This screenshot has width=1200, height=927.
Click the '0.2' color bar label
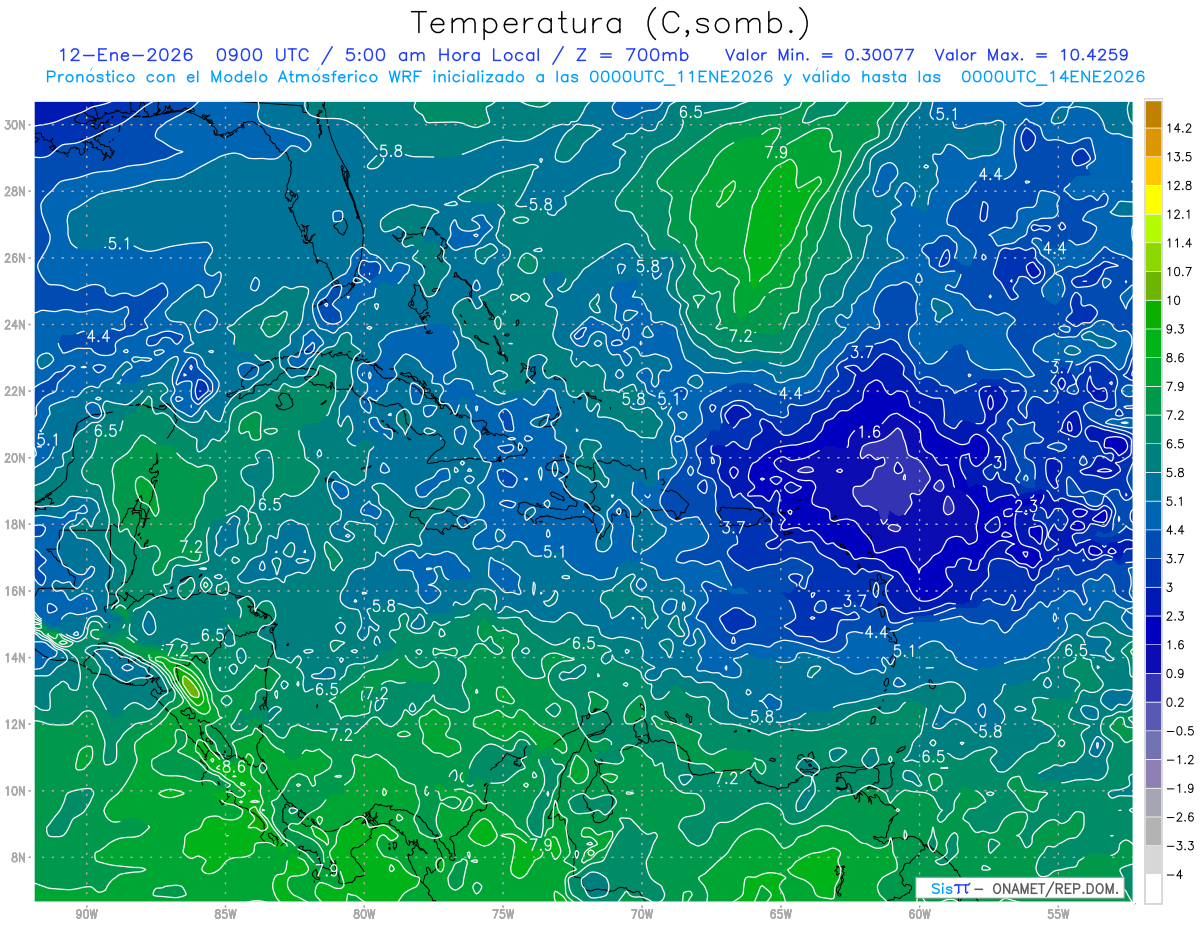[1176, 702]
